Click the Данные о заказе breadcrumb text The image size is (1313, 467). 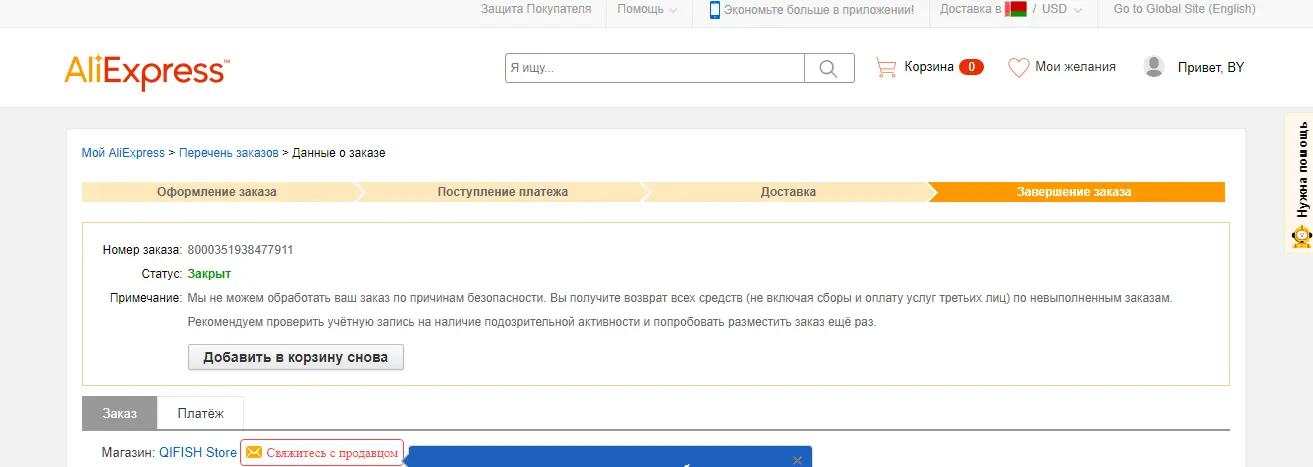click(x=339, y=153)
